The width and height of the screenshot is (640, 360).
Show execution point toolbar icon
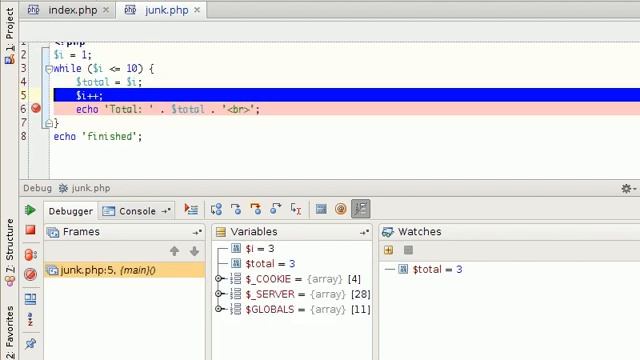point(191,209)
